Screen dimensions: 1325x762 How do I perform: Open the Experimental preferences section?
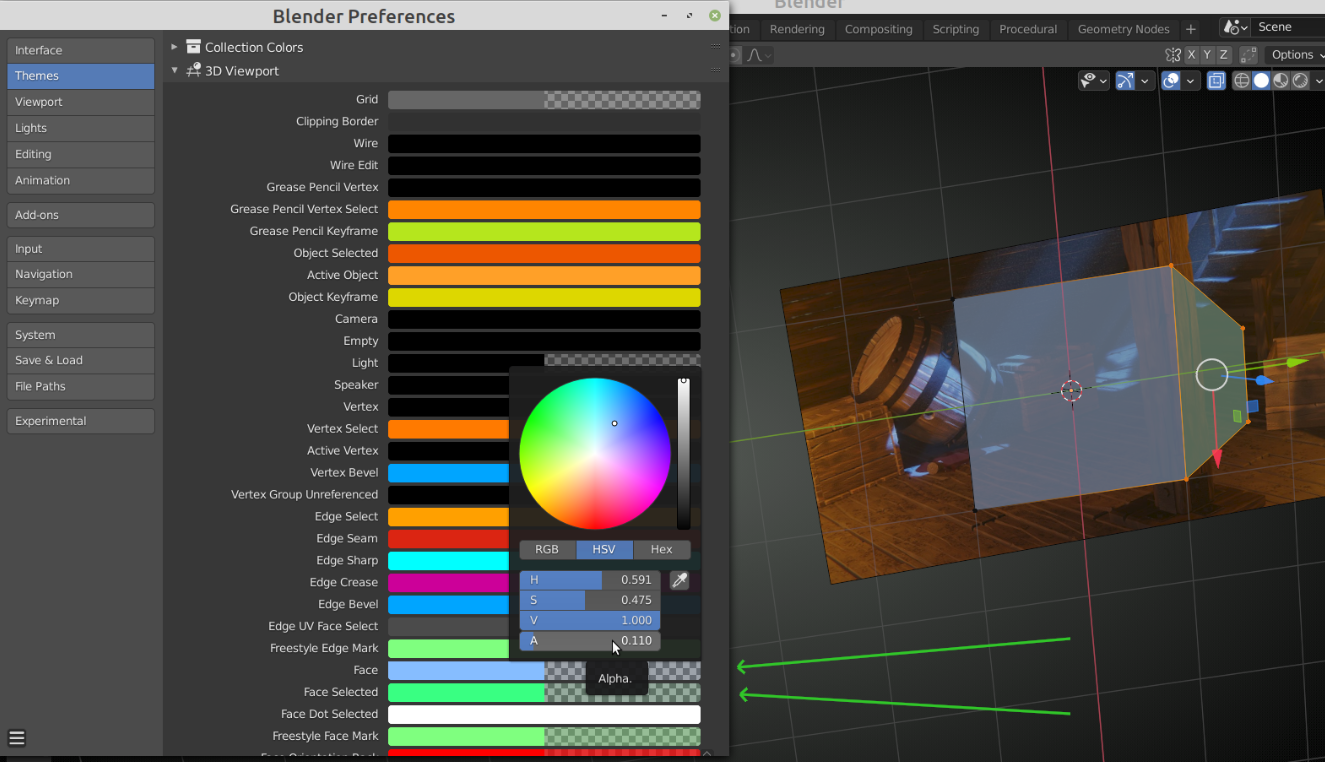81,421
